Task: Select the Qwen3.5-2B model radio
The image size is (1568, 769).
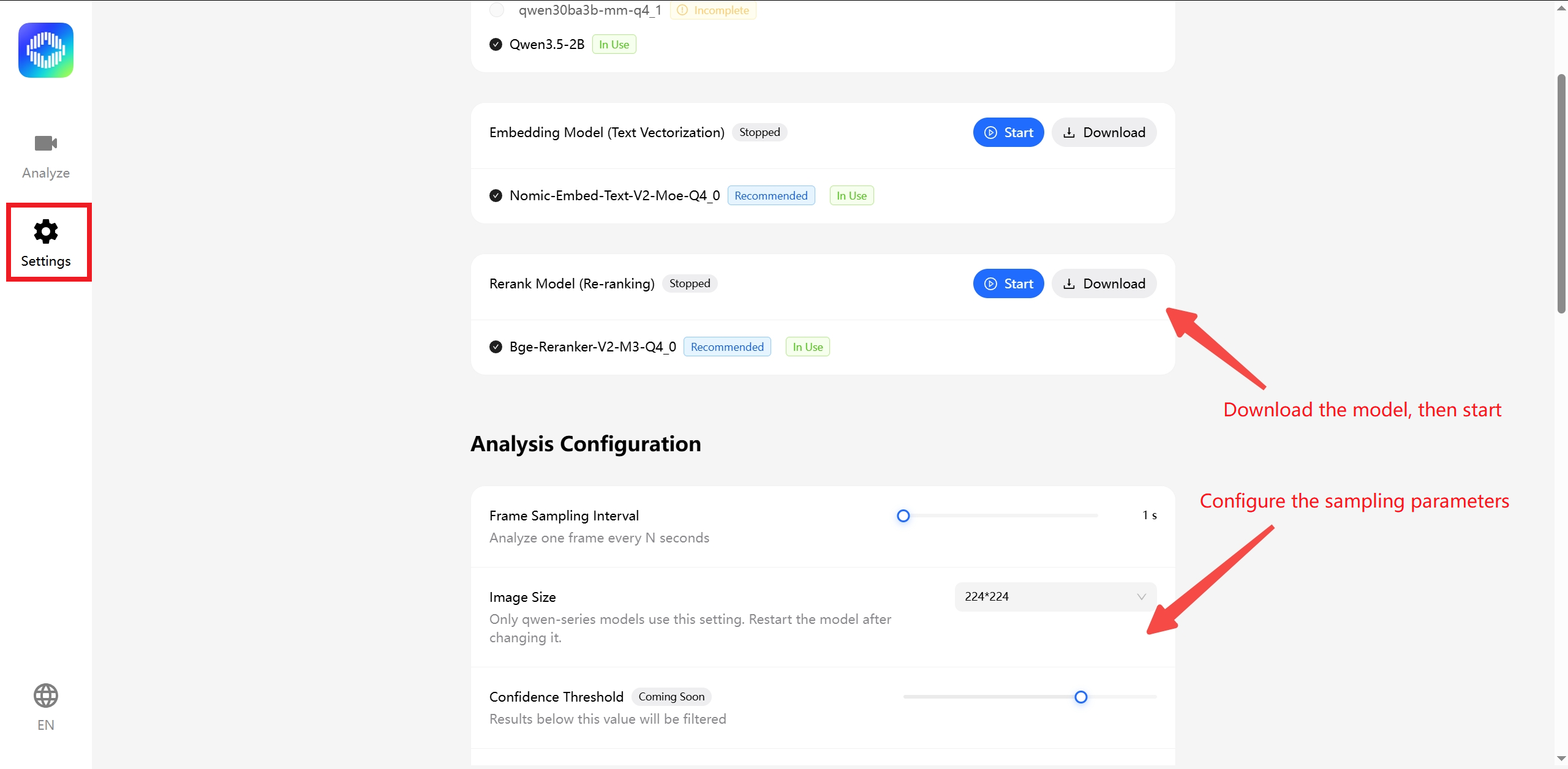Action: coord(496,44)
